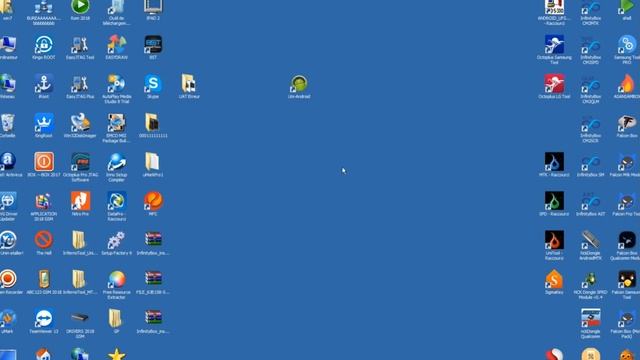Image resolution: width=640 pixels, height=360 pixels.
Task: Launch Setup Factory 9 gears icon
Action: tap(117, 240)
